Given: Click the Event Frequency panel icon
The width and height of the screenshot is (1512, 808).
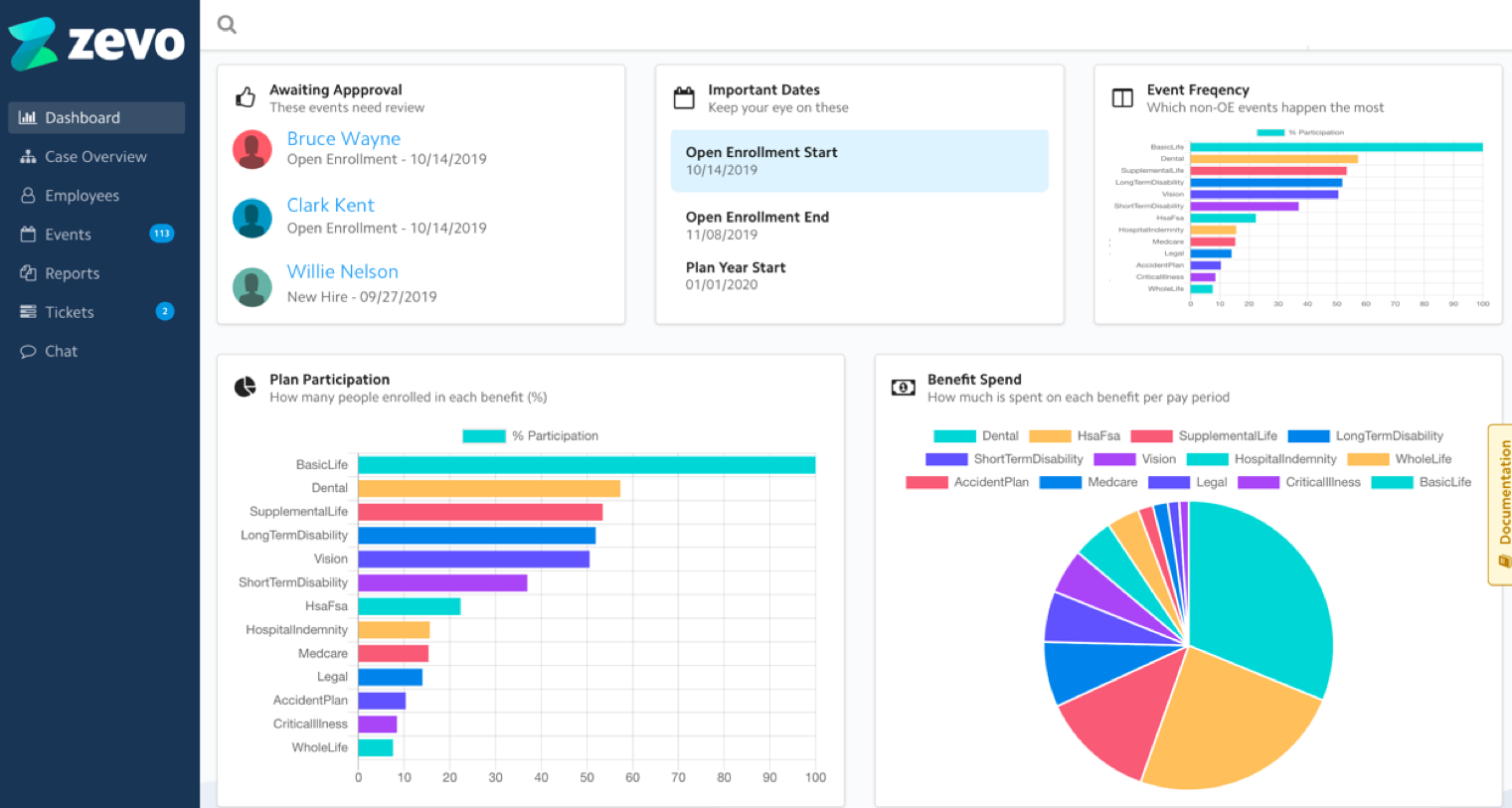Looking at the screenshot, I should point(1122,97).
